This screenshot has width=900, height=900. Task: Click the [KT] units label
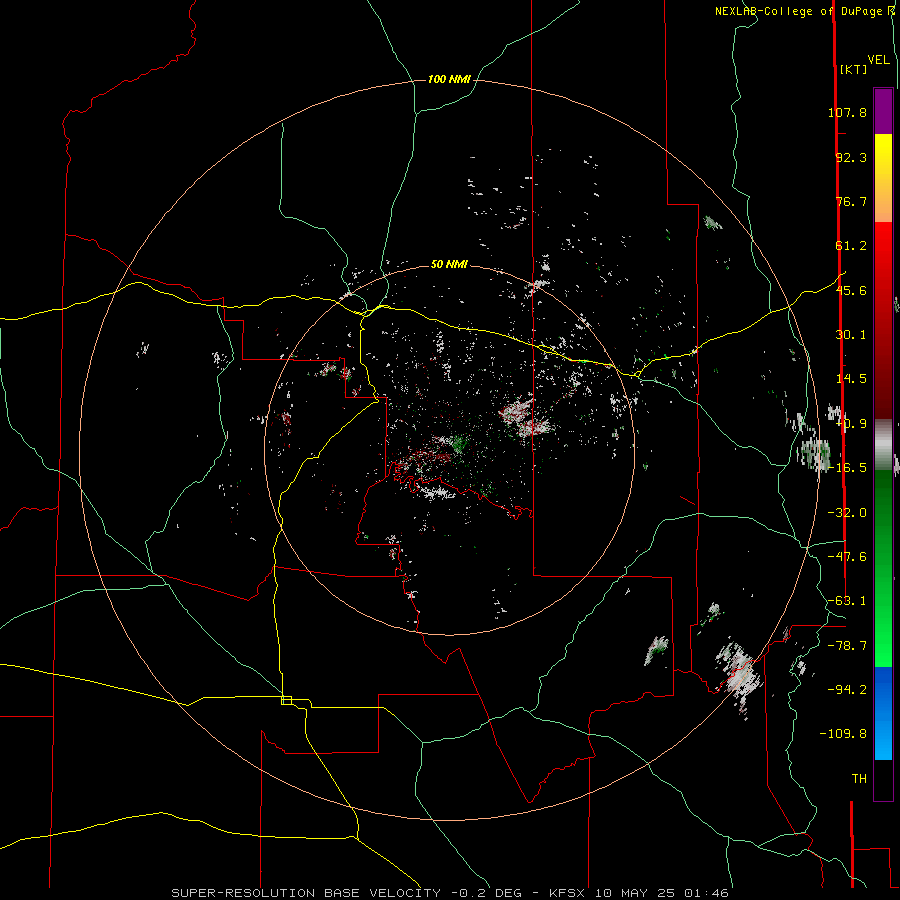coord(853,69)
